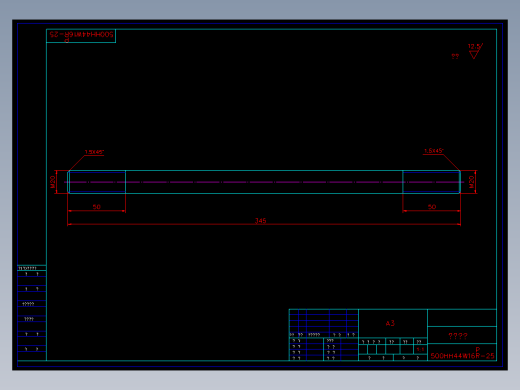This screenshot has width=520, height=390.
Task: Click the mirrored part number box top-left
Action: point(81,36)
